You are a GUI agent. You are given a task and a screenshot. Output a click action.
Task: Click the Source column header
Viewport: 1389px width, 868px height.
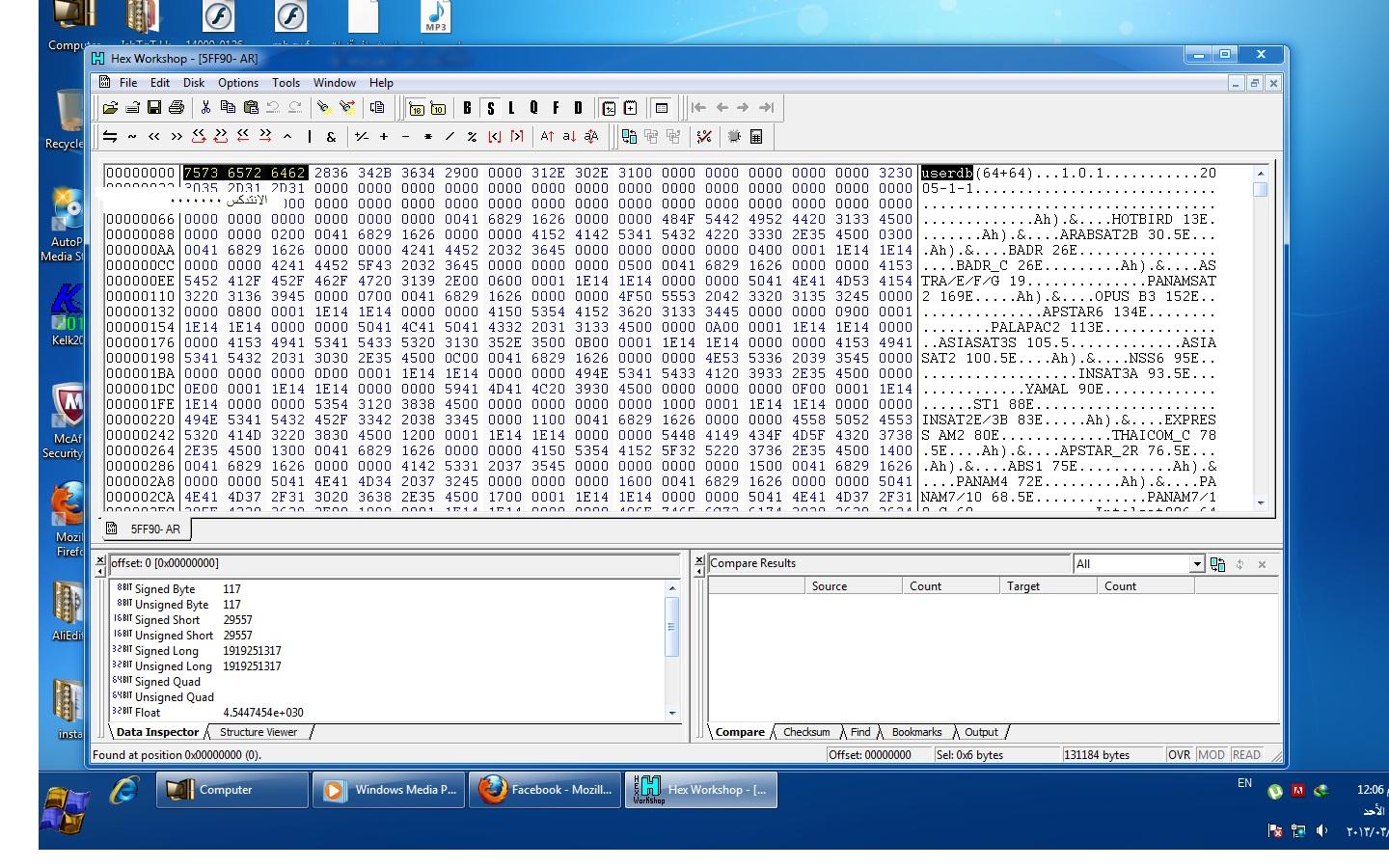[x=853, y=586]
